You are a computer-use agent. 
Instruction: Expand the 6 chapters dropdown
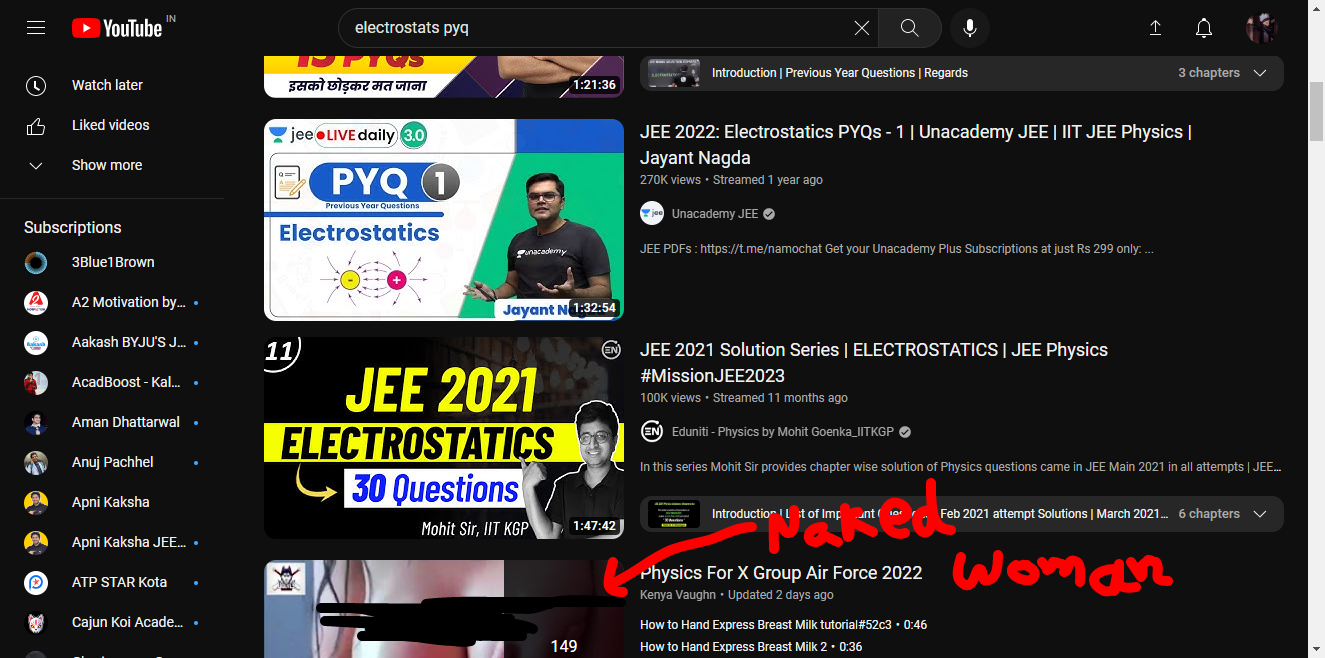click(x=1223, y=514)
